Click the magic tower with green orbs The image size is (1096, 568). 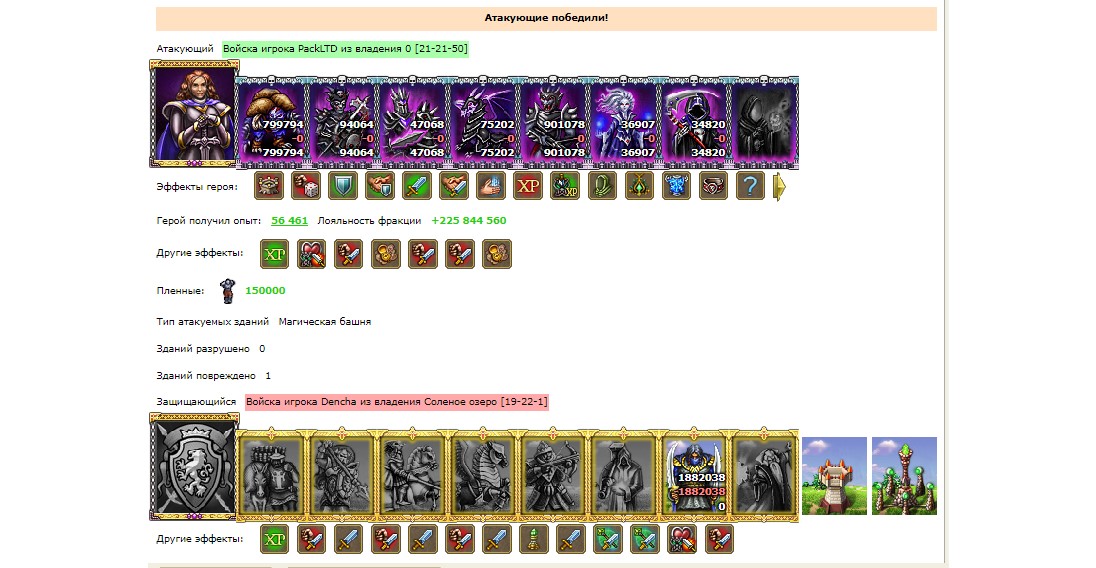pyautogui.click(x=904, y=476)
